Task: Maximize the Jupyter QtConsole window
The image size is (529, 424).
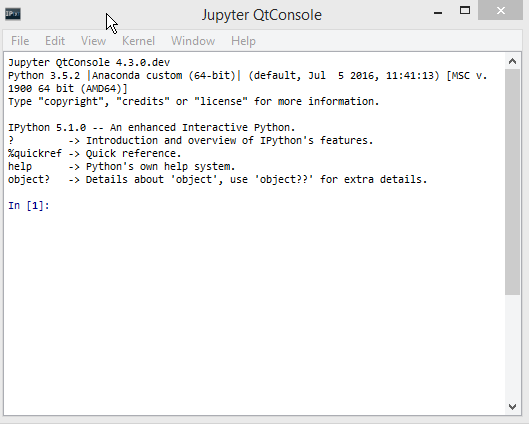Action: (x=465, y=10)
